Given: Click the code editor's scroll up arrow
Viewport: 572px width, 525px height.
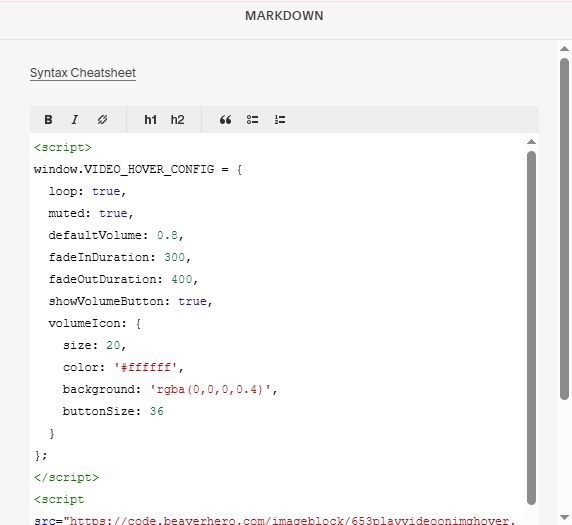Looking at the screenshot, I should pos(532,142).
